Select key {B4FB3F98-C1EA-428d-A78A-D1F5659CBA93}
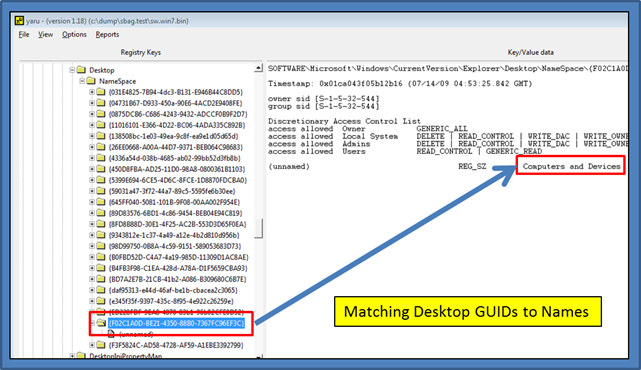This screenshot has width=641, height=370. click(x=178, y=268)
